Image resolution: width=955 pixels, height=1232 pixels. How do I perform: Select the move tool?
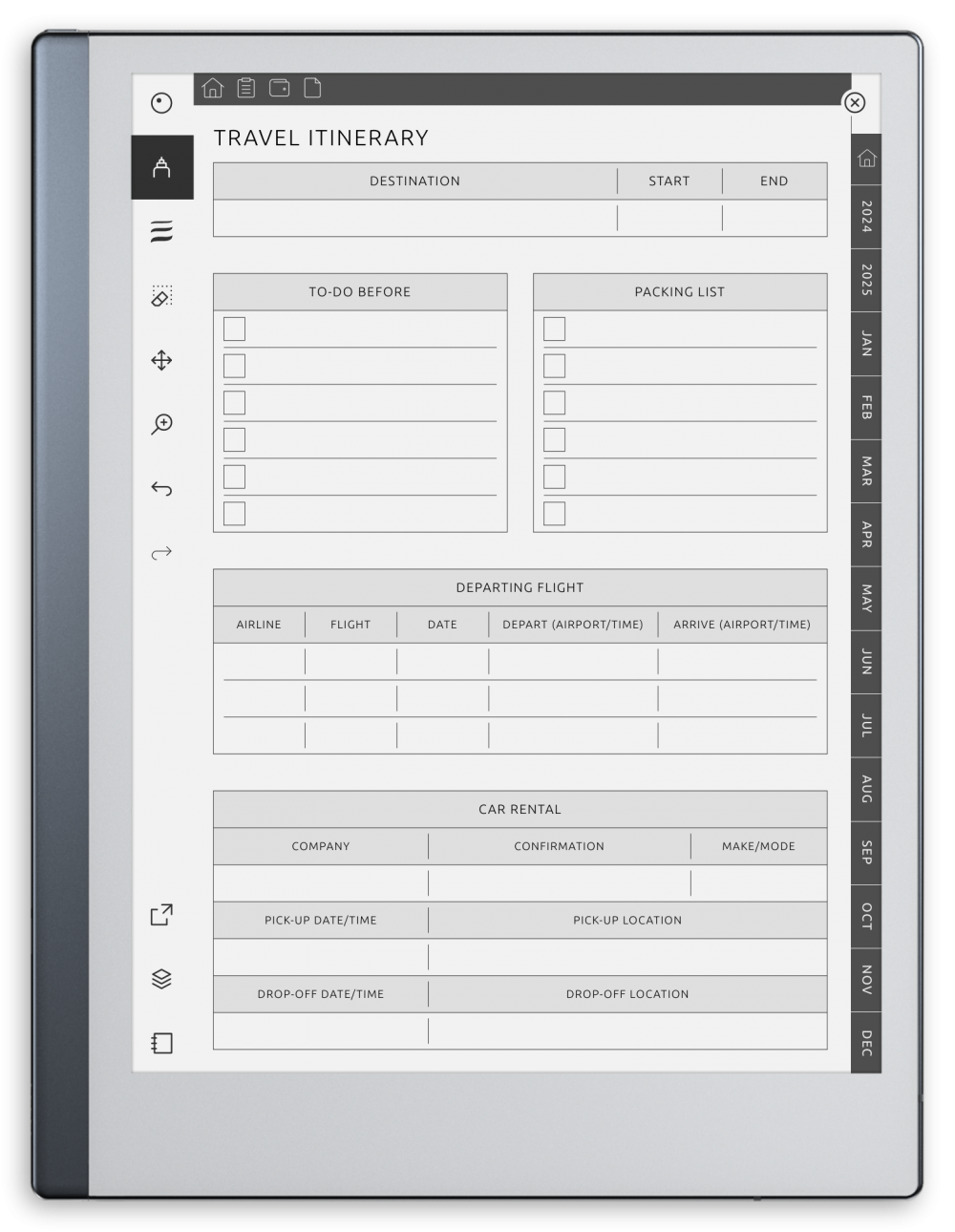click(x=161, y=362)
